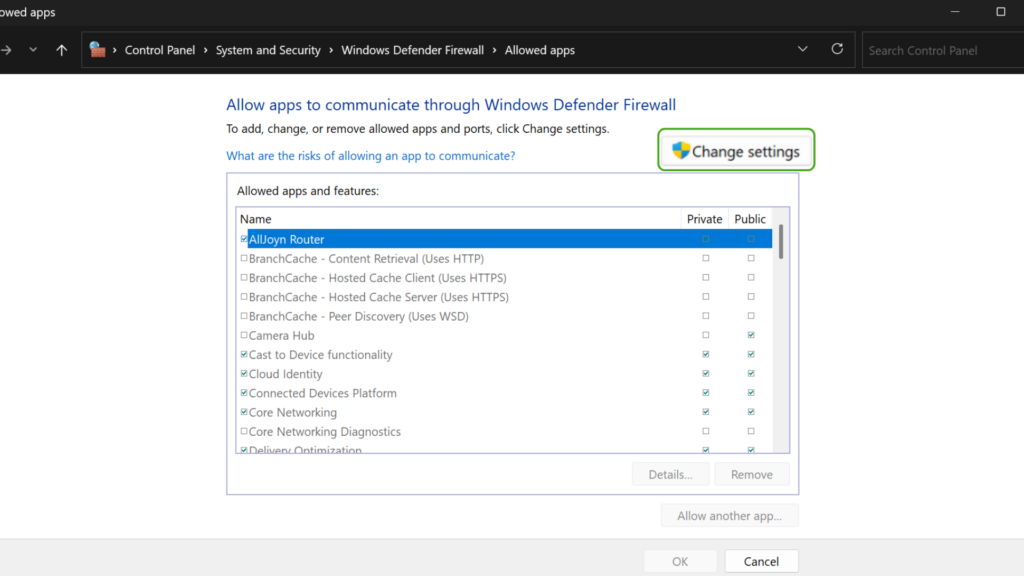The image size is (1024, 576).
Task: Click Allow another app... button
Action: (729, 515)
